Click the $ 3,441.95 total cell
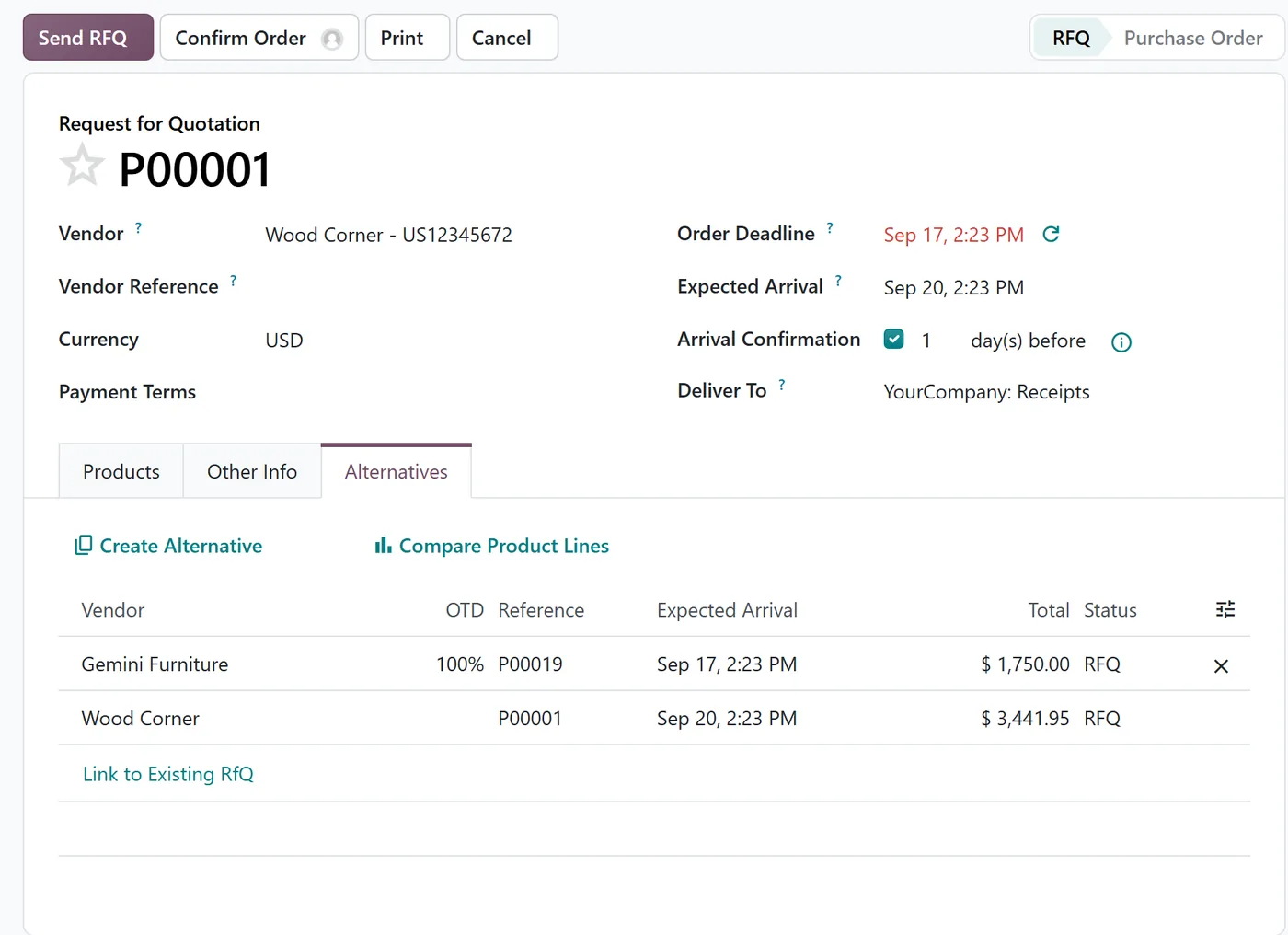 tap(1025, 719)
